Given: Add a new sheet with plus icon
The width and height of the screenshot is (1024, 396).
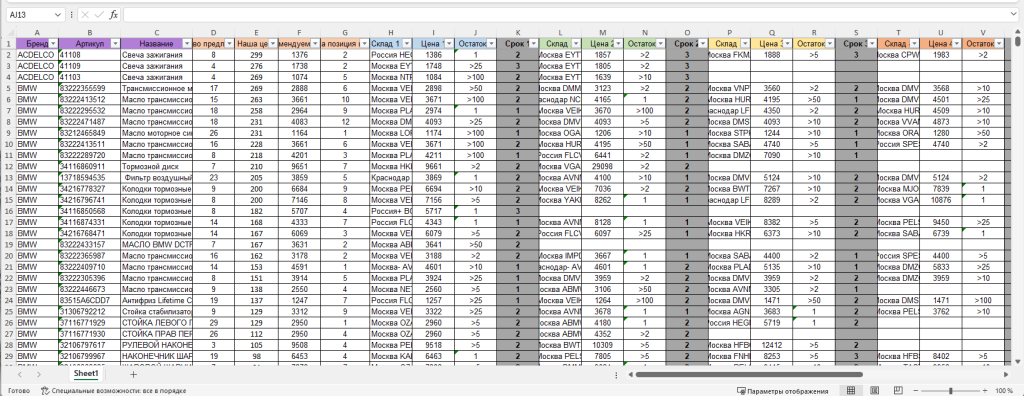Looking at the screenshot, I should [x=133, y=374].
